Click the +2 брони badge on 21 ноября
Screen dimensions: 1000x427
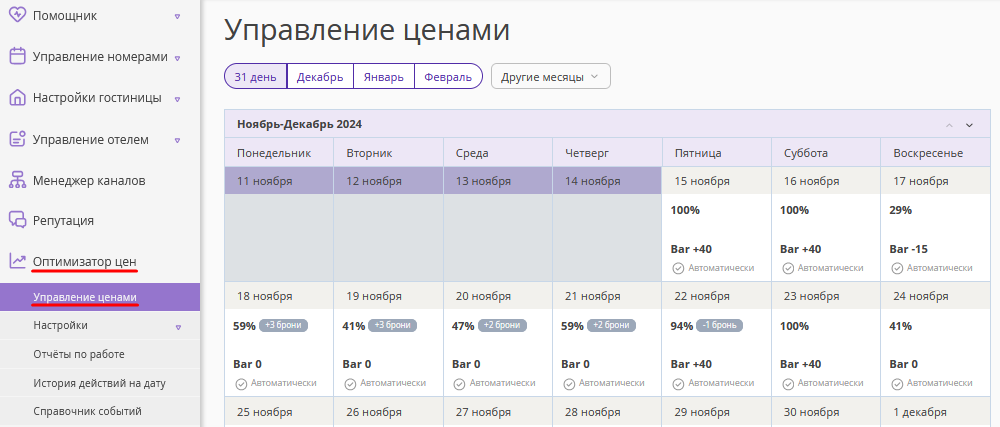point(612,326)
